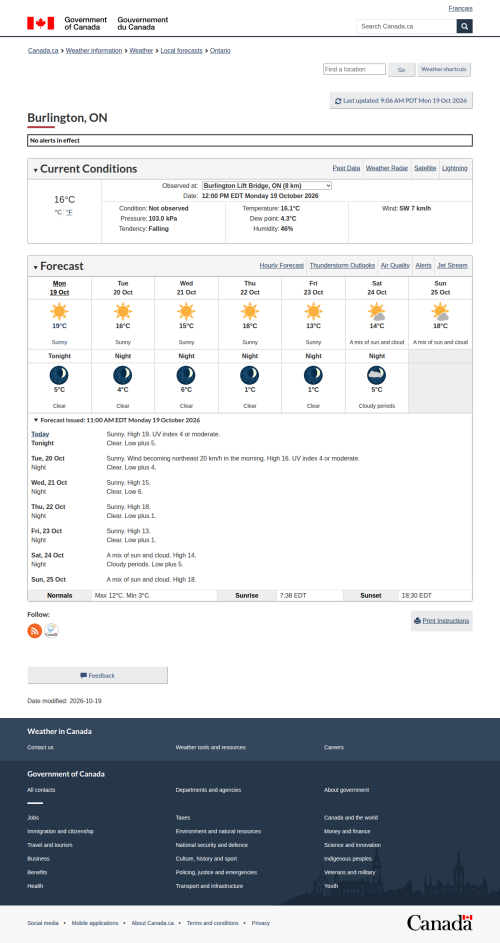Screen dimensions: 500x943
Task: Go to Weather information breadcrumb
Action: pyautogui.click(x=94, y=51)
